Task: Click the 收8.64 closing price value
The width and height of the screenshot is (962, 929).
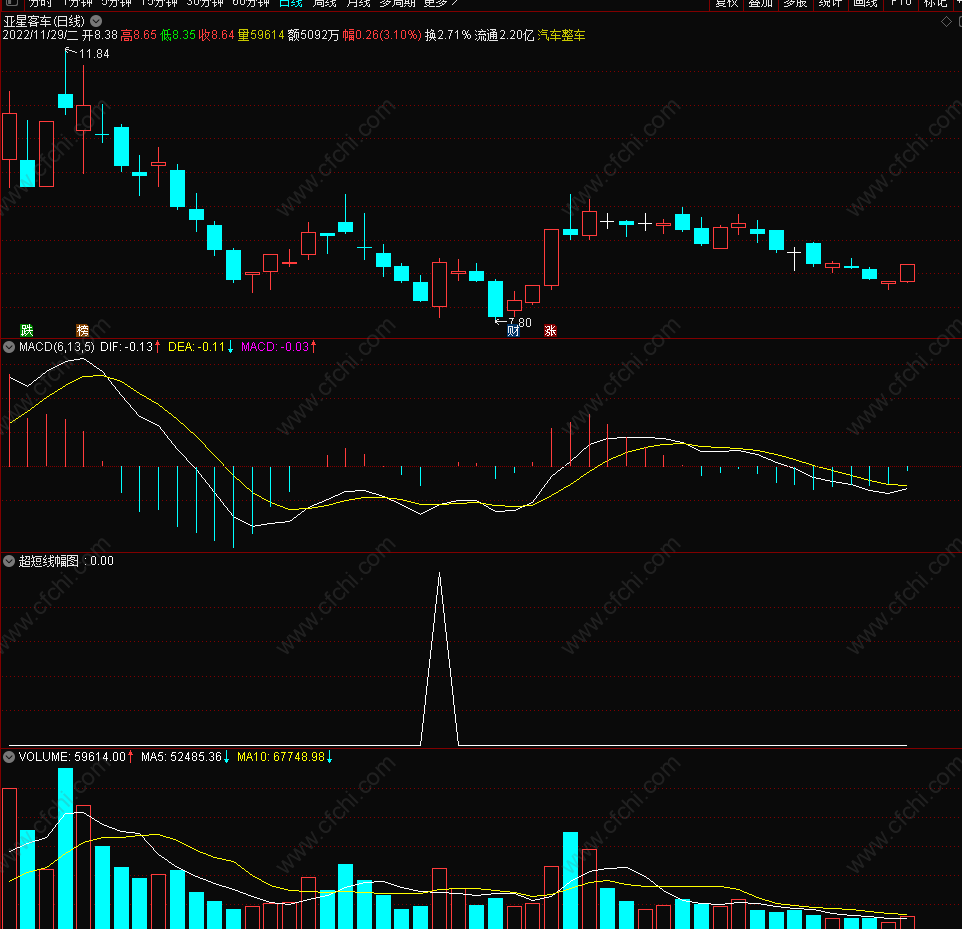Action: (216, 36)
